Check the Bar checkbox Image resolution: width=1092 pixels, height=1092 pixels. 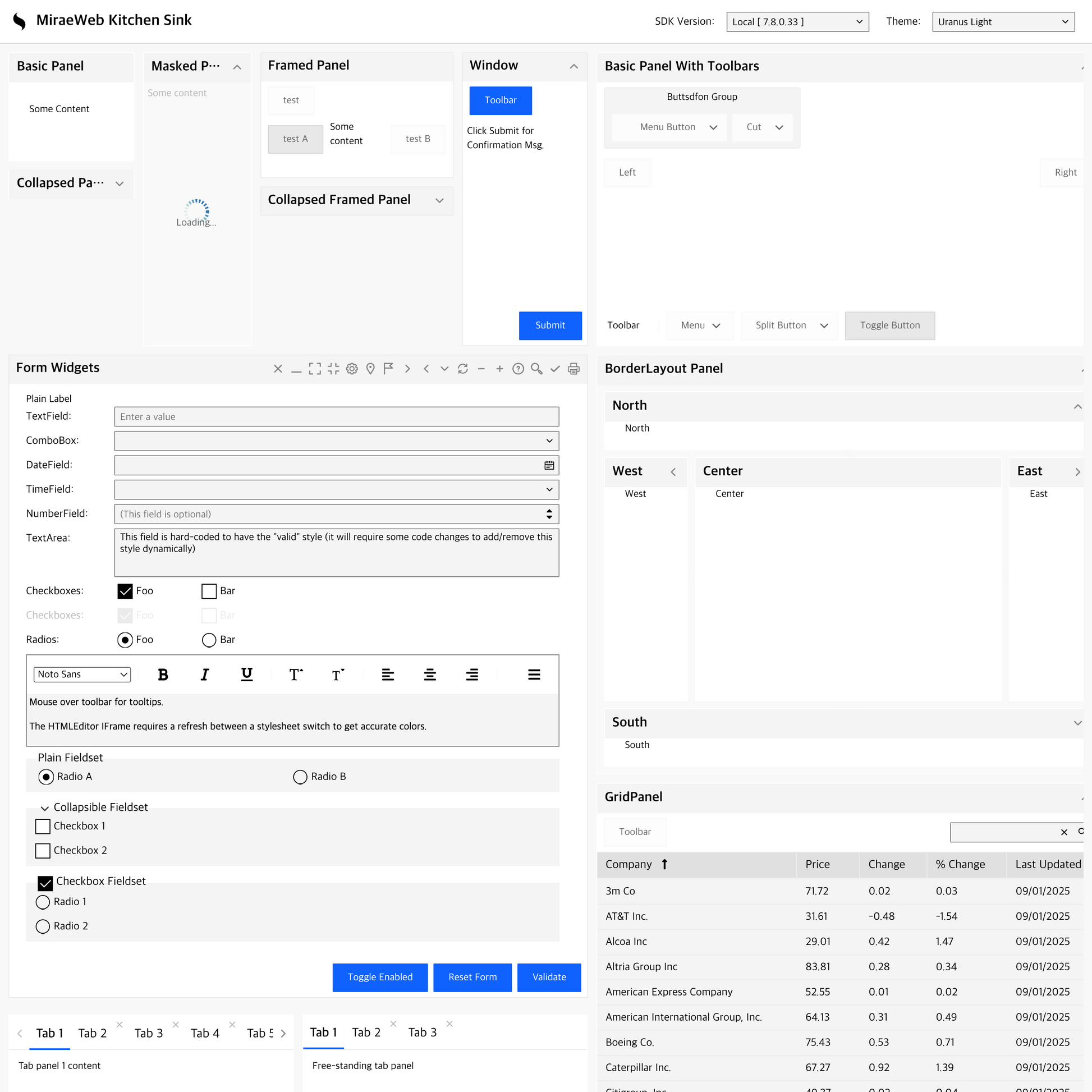coord(209,591)
